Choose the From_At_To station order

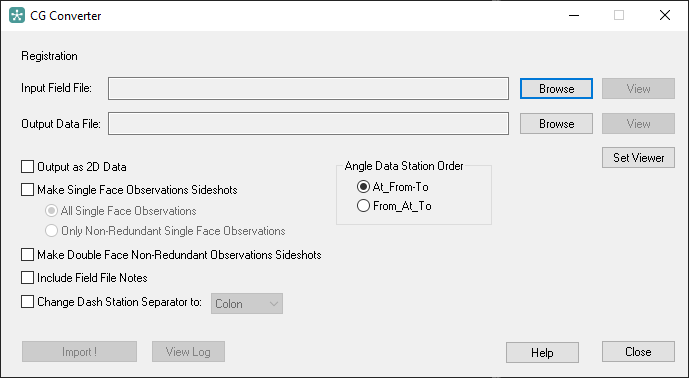coord(363,206)
